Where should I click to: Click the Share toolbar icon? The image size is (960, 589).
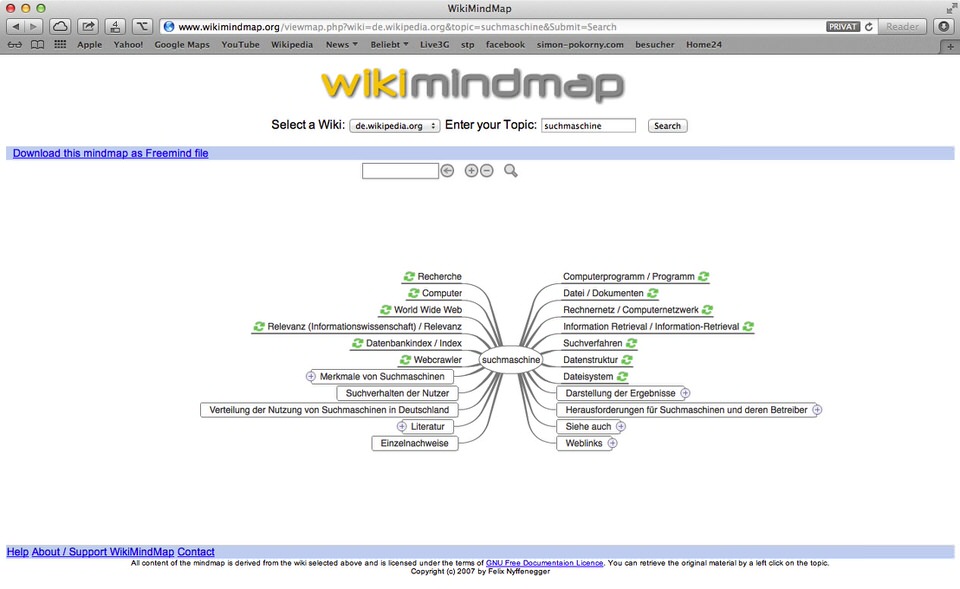(x=88, y=26)
